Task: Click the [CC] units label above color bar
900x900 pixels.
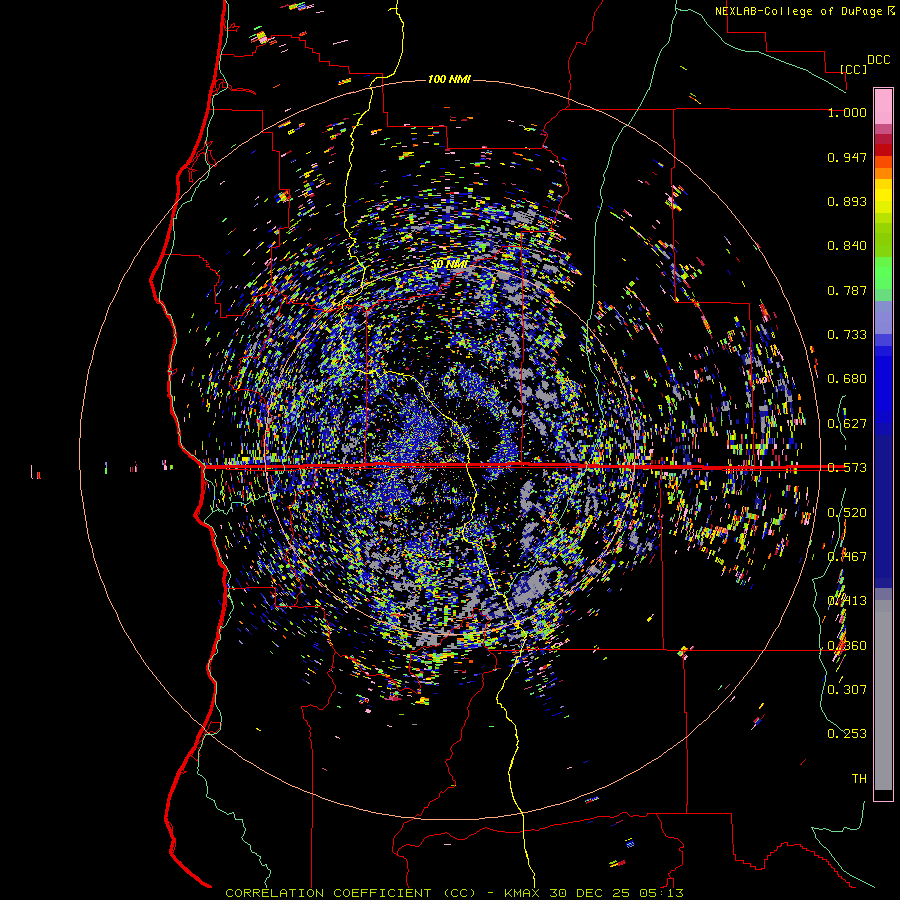Action: click(x=854, y=69)
